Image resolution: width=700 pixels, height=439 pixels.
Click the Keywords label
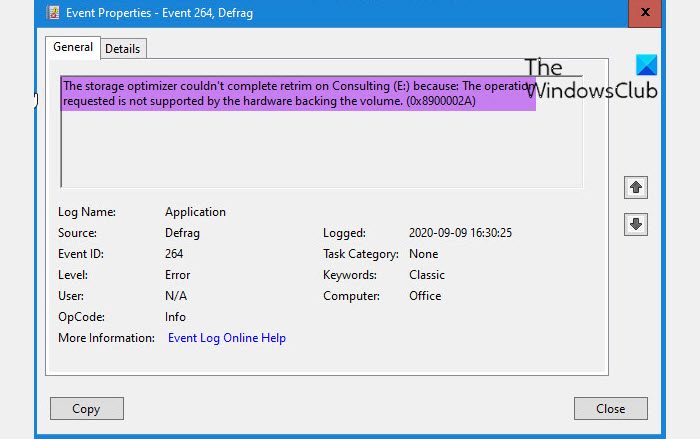[x=350, y=275]
